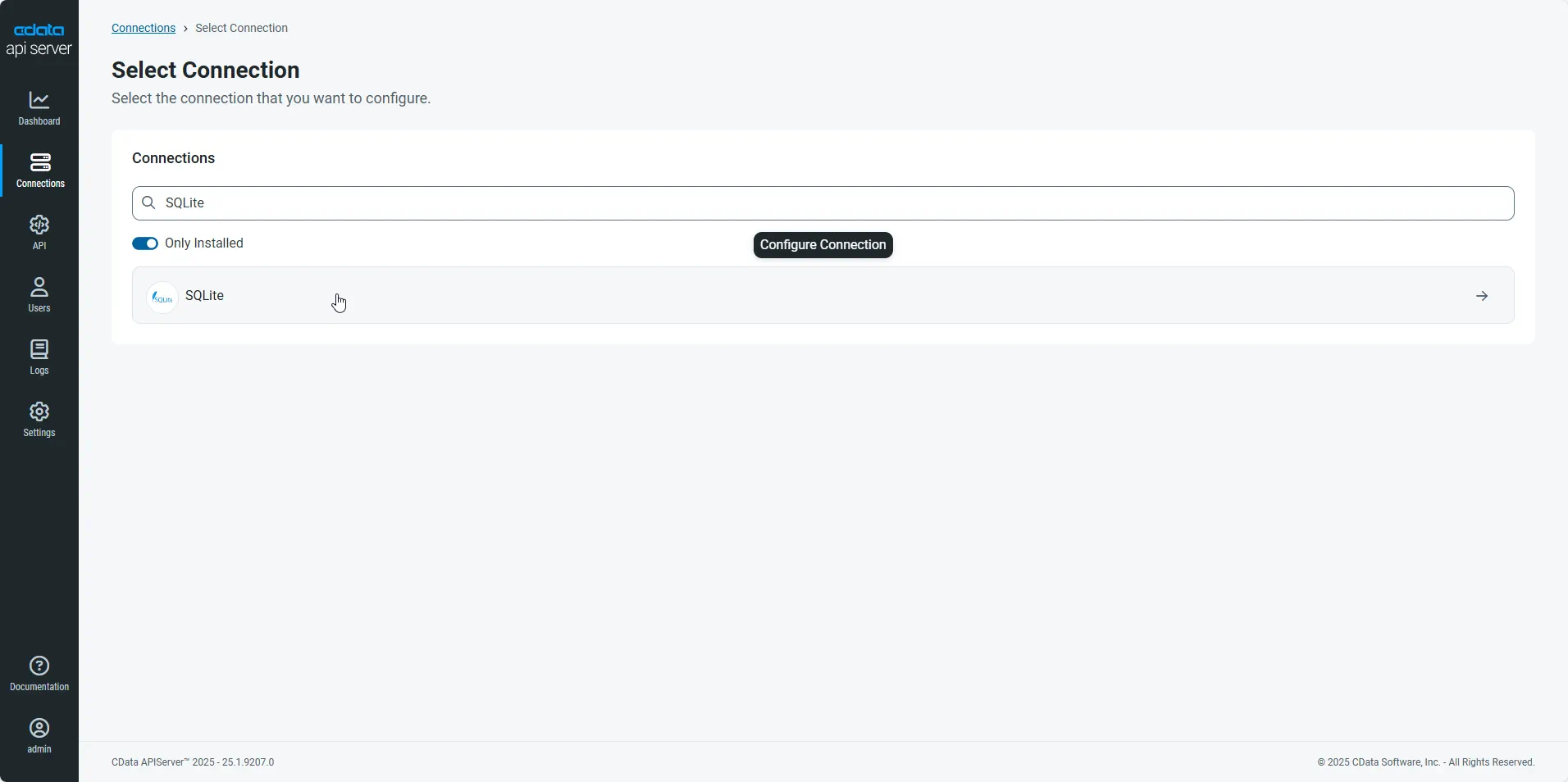Open the Settings section

[x=39, y=420]
